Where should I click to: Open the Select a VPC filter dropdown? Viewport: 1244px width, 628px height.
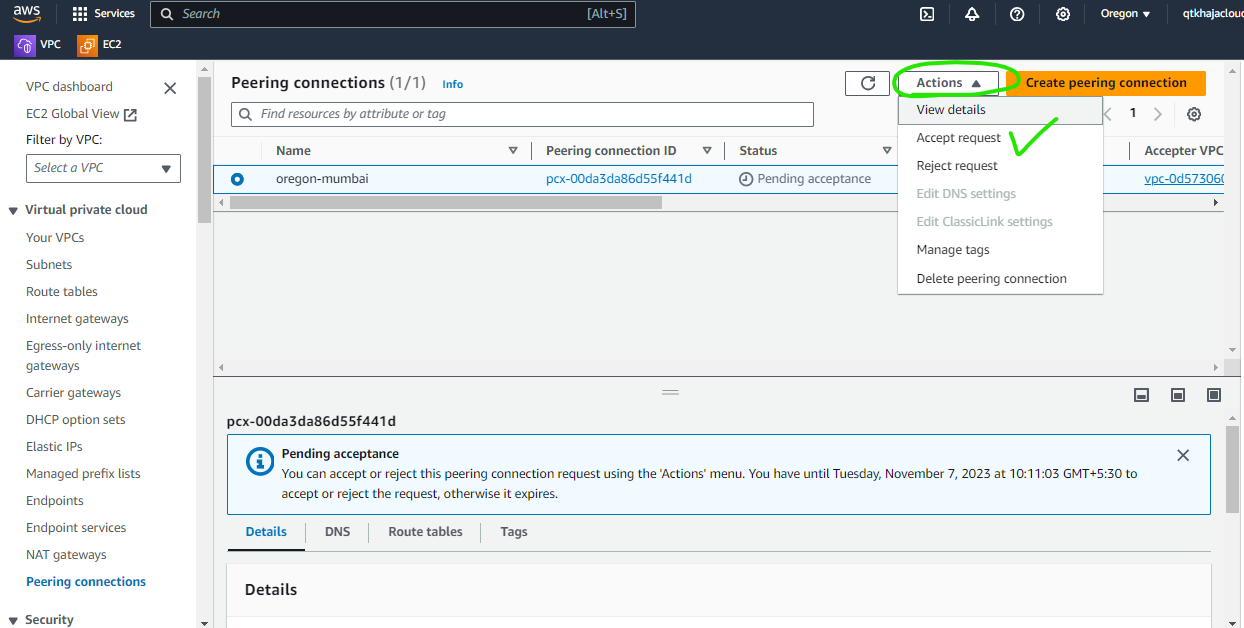click(x=103, y=168)
